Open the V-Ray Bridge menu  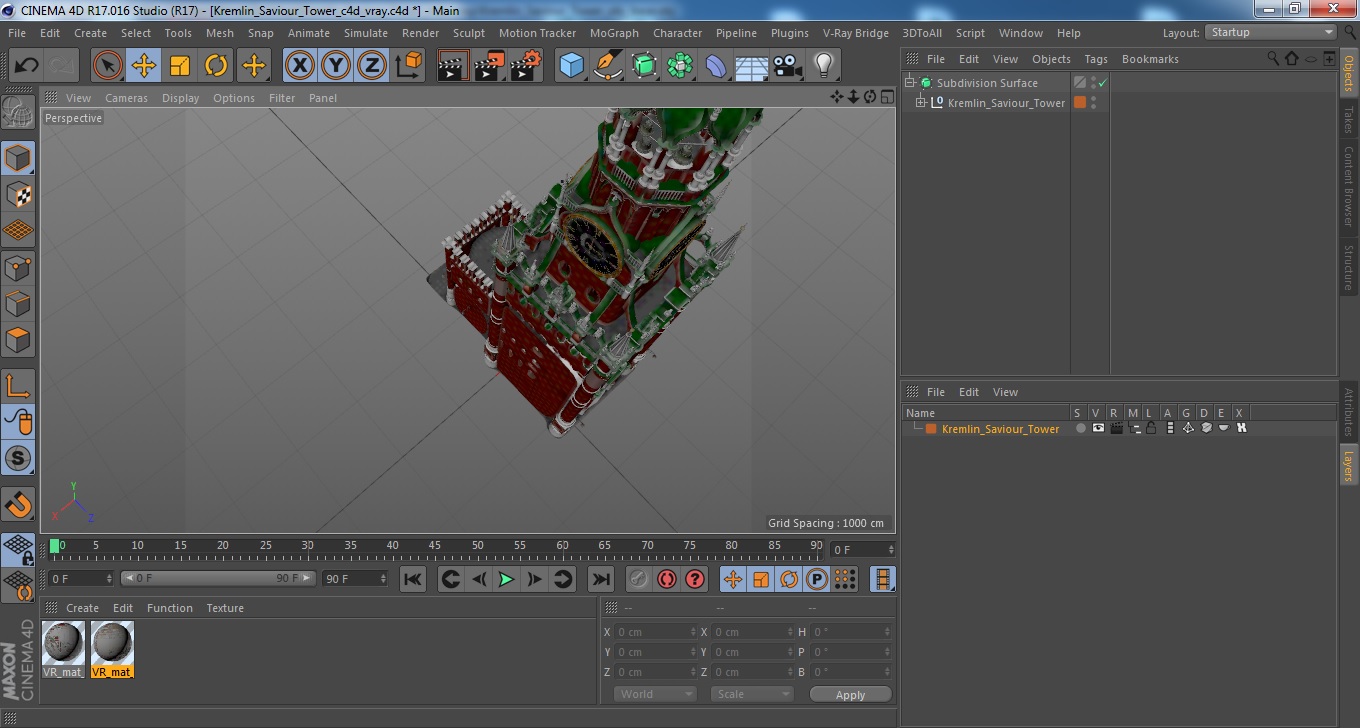tap(856, 33)
